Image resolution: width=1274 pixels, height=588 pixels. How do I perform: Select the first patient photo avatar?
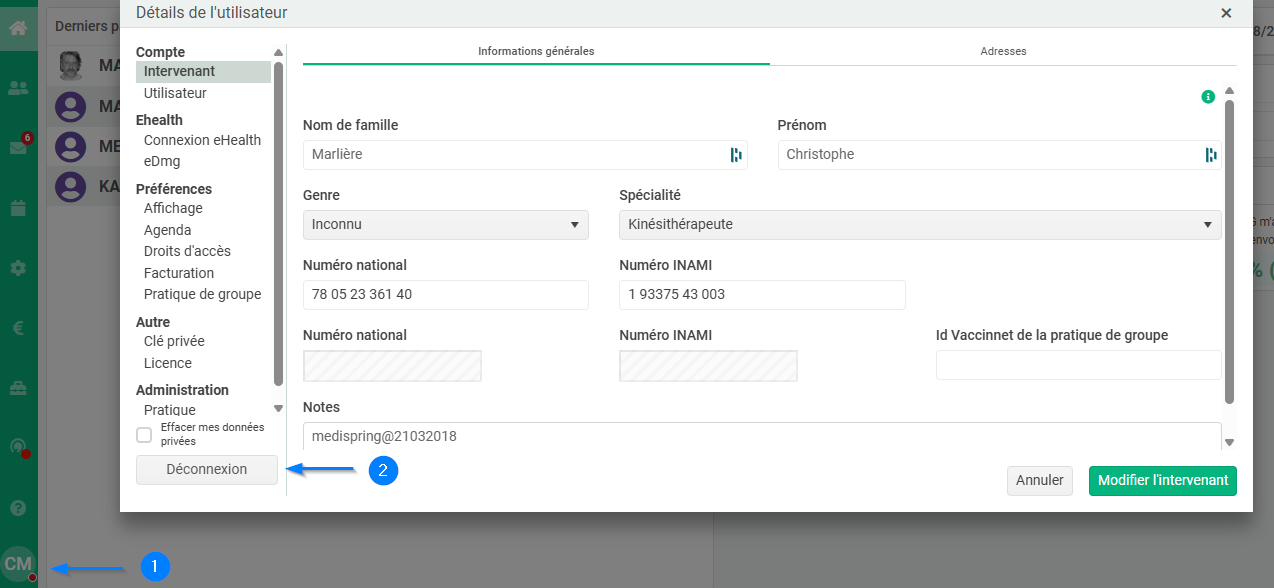coord(70,65)
